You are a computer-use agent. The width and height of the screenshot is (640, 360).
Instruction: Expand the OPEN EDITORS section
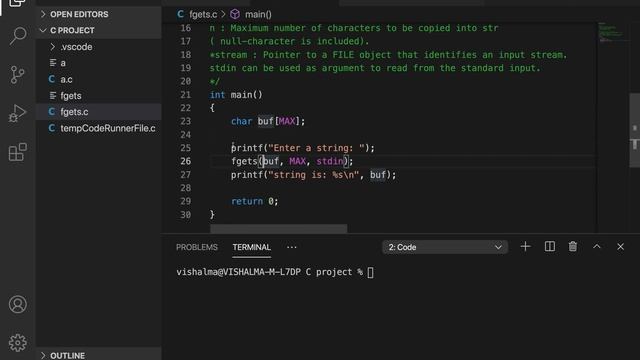(x=98, y=14)
